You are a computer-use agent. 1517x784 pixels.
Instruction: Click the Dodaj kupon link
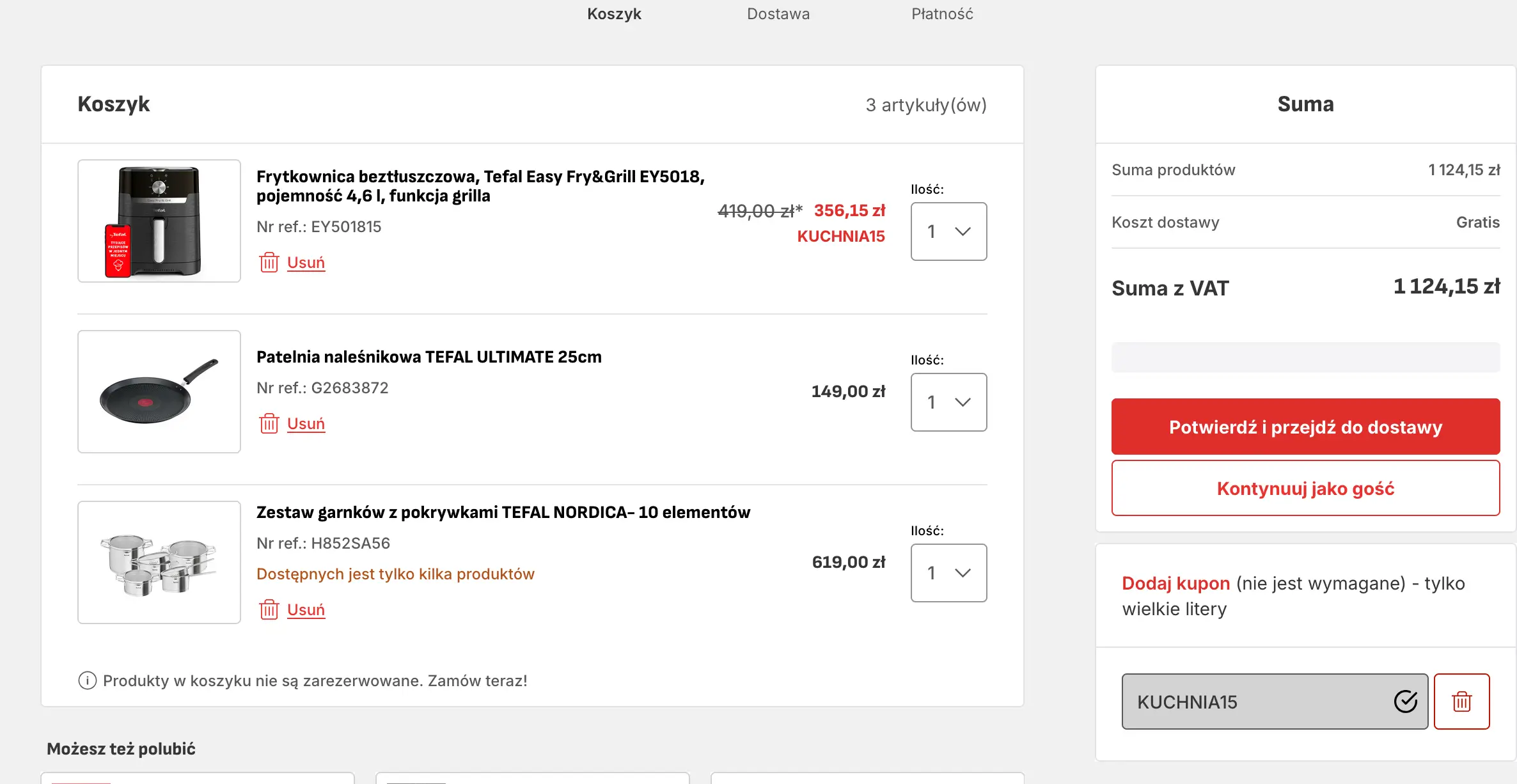[x=1175, y=583]
